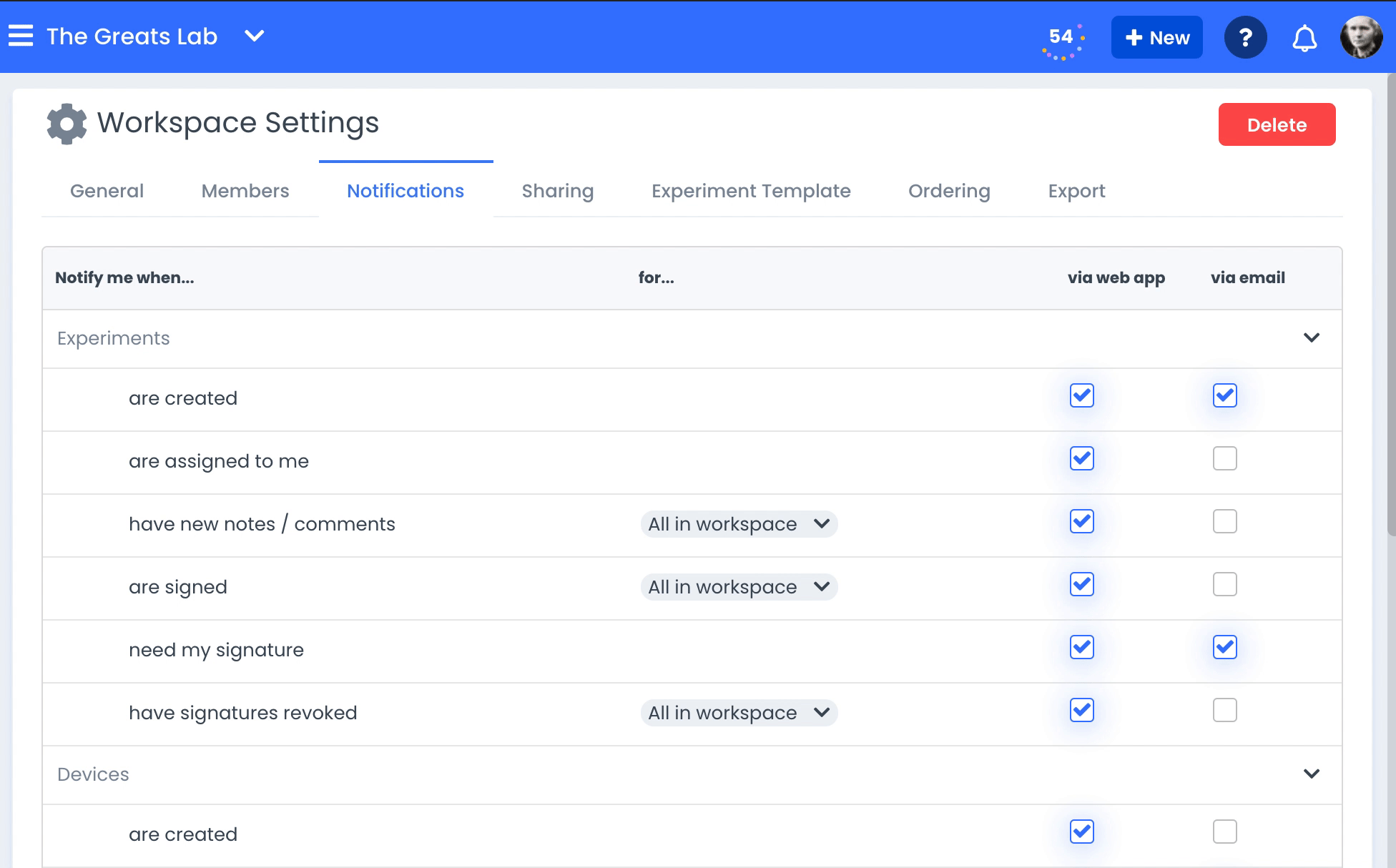This screenshot has width=1396, height=868.
Task: Click the Workspace Settings gear icon
Action: coord(67,124)
